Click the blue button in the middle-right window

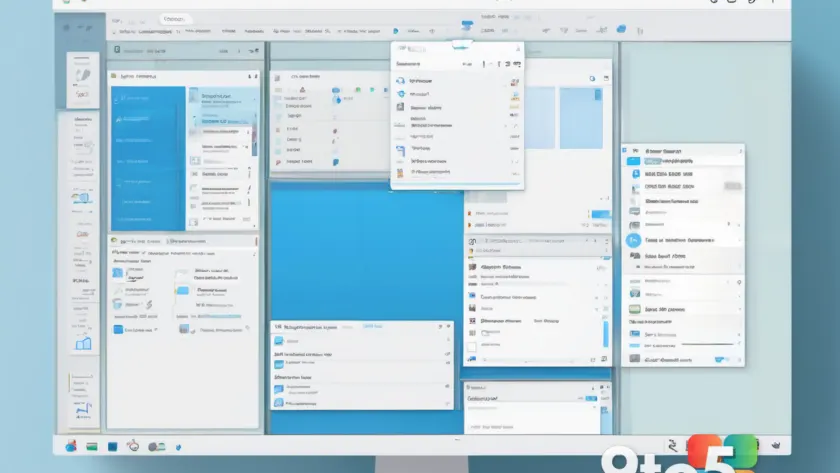[x=601, y=214]
